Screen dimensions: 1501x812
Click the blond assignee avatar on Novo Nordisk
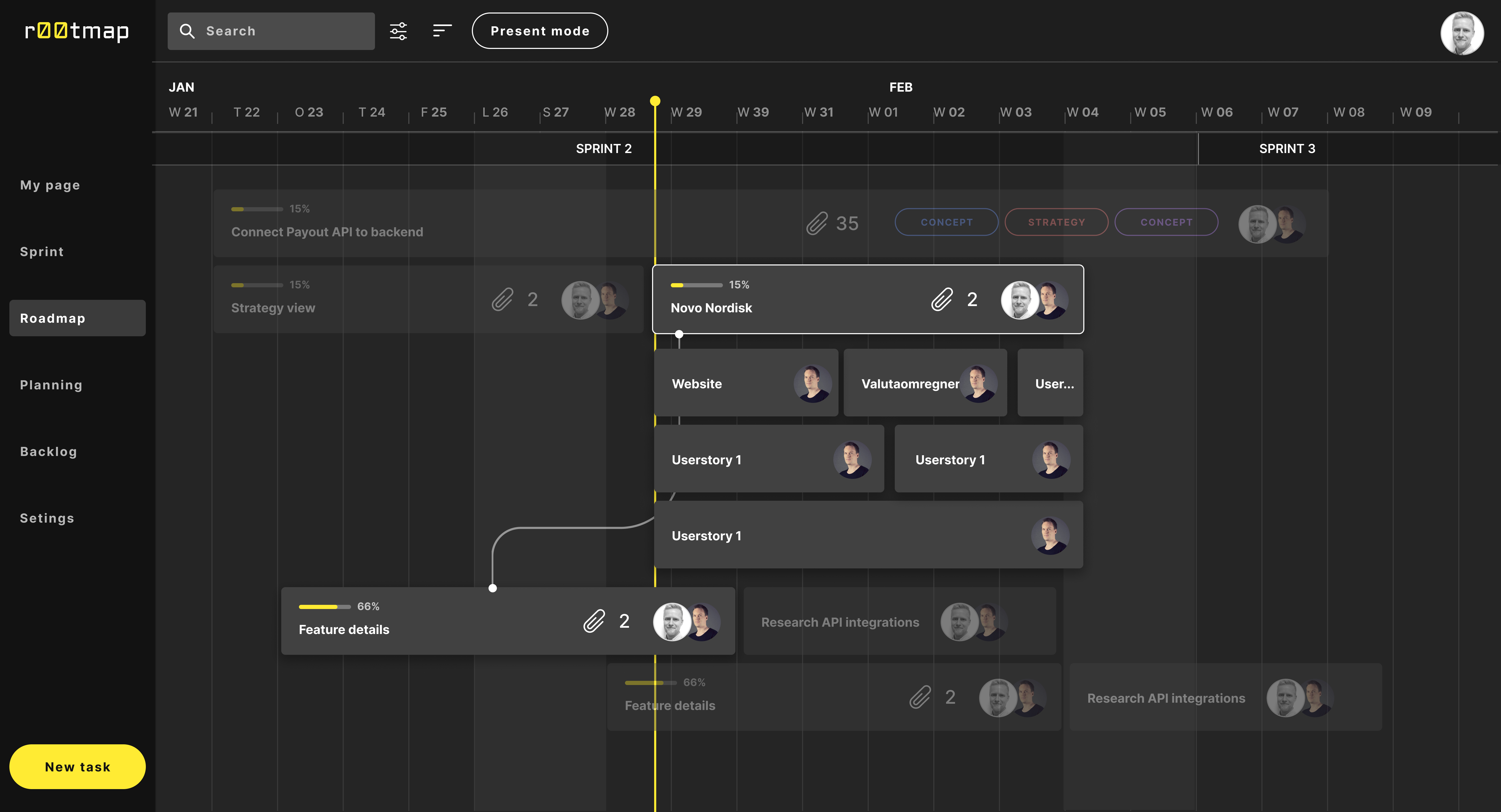[1020, 300]
